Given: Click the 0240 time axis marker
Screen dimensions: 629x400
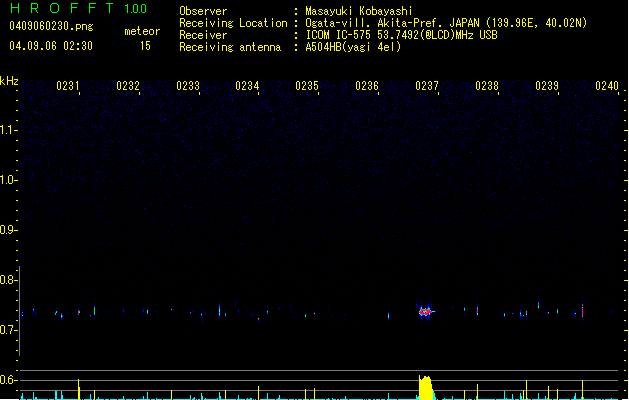Looking at the screenshot, I should point(607,86).
